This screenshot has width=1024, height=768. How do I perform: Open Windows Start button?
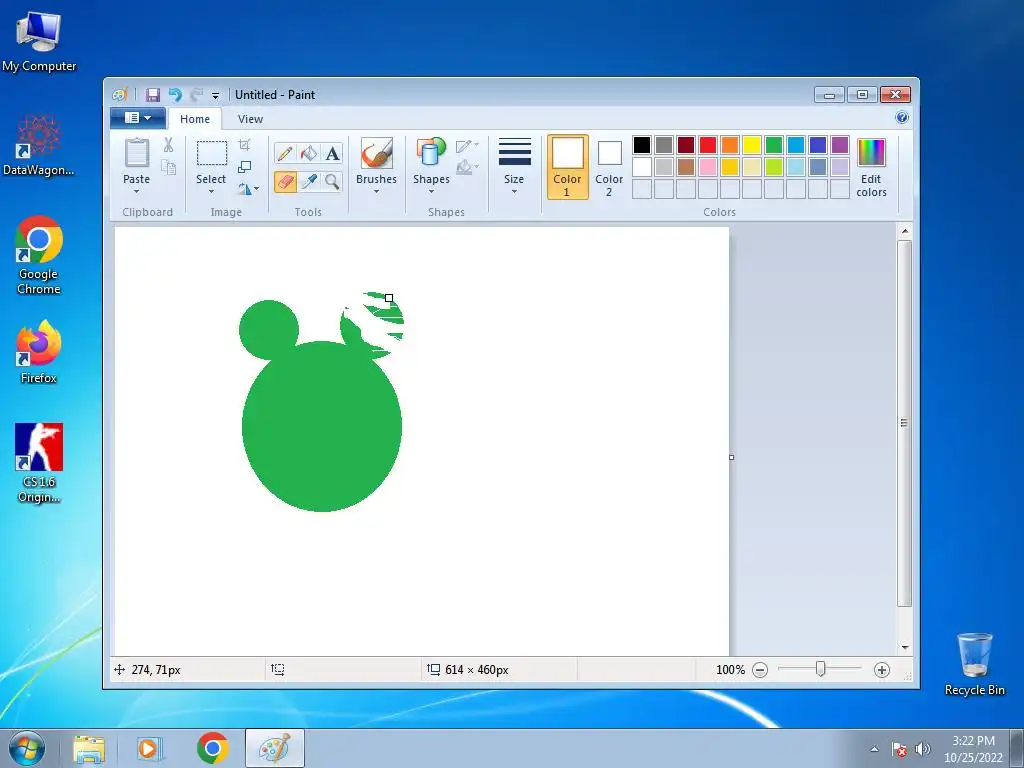(x=26, y=748)
